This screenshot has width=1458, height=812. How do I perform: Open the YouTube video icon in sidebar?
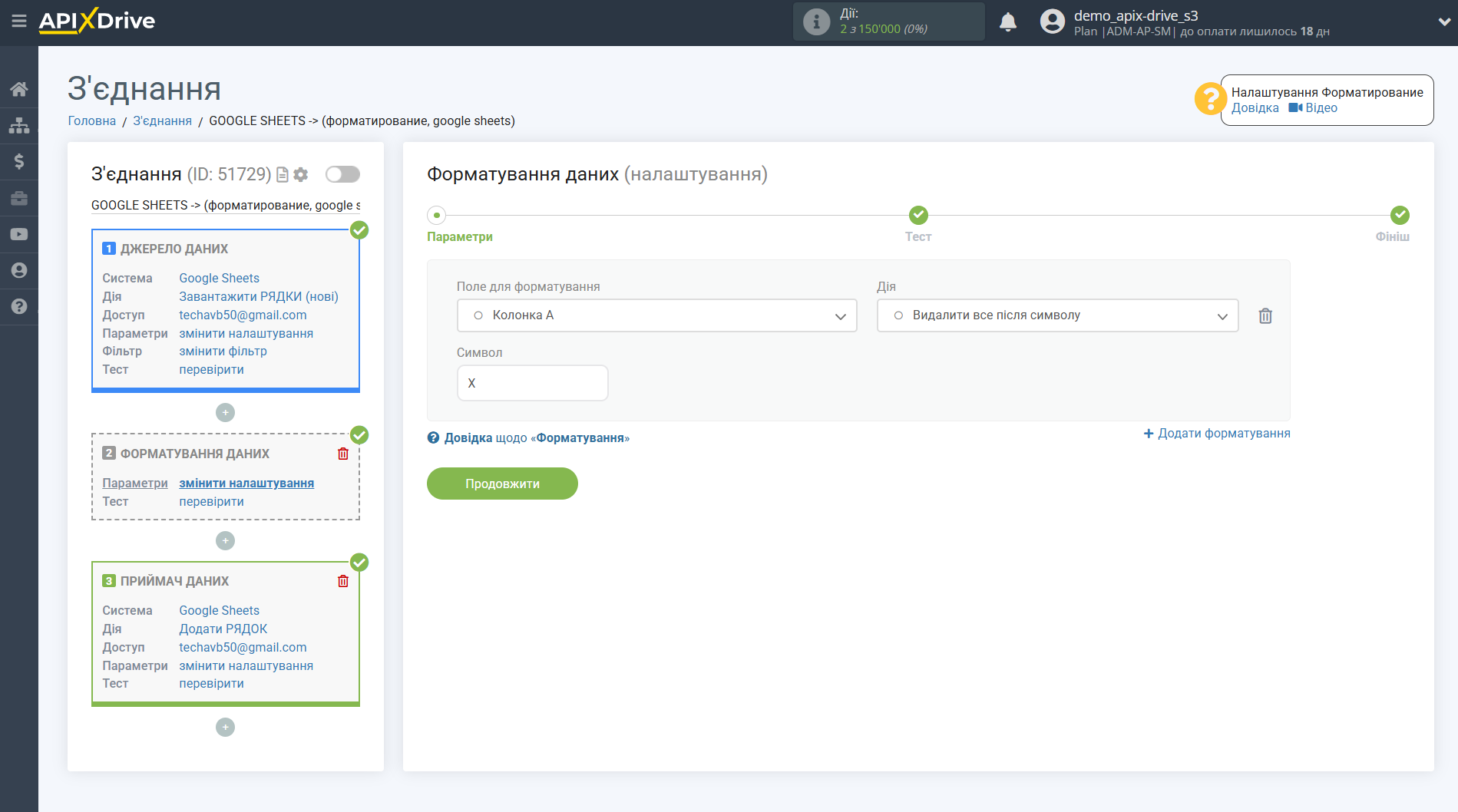(19, 234)
